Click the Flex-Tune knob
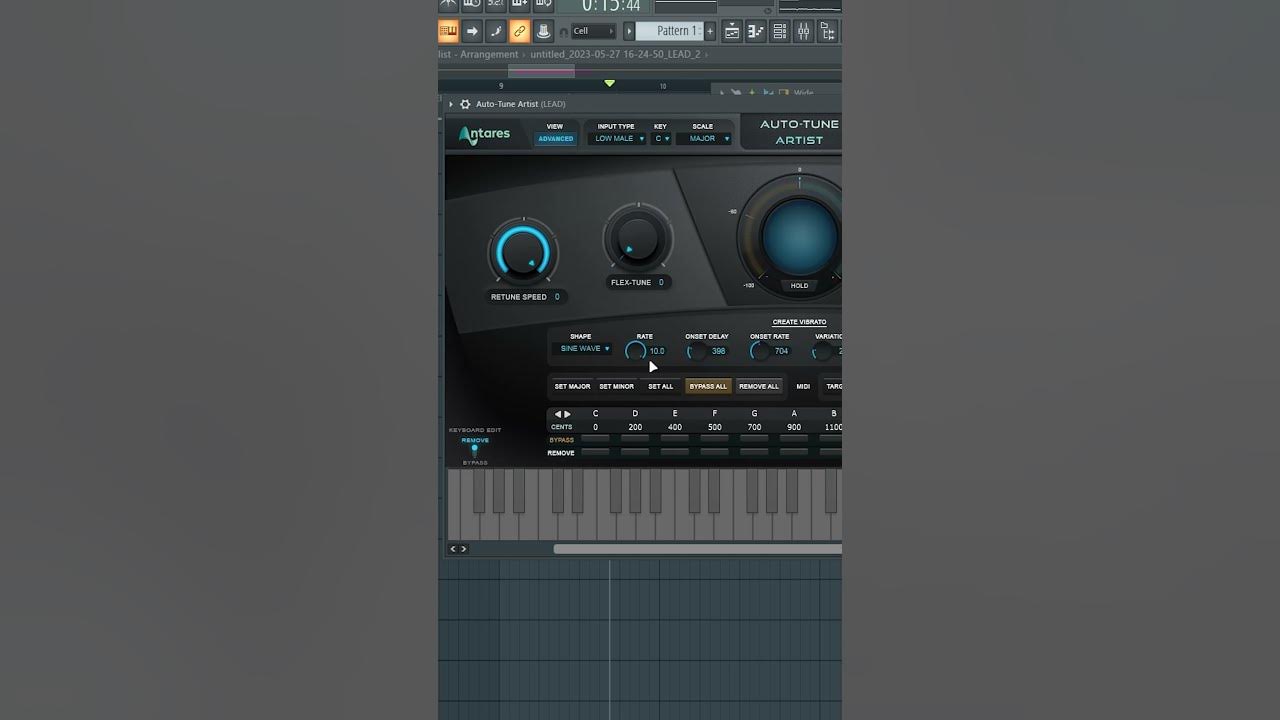Viewport: 1280px width, 720px height. point(637,239)
